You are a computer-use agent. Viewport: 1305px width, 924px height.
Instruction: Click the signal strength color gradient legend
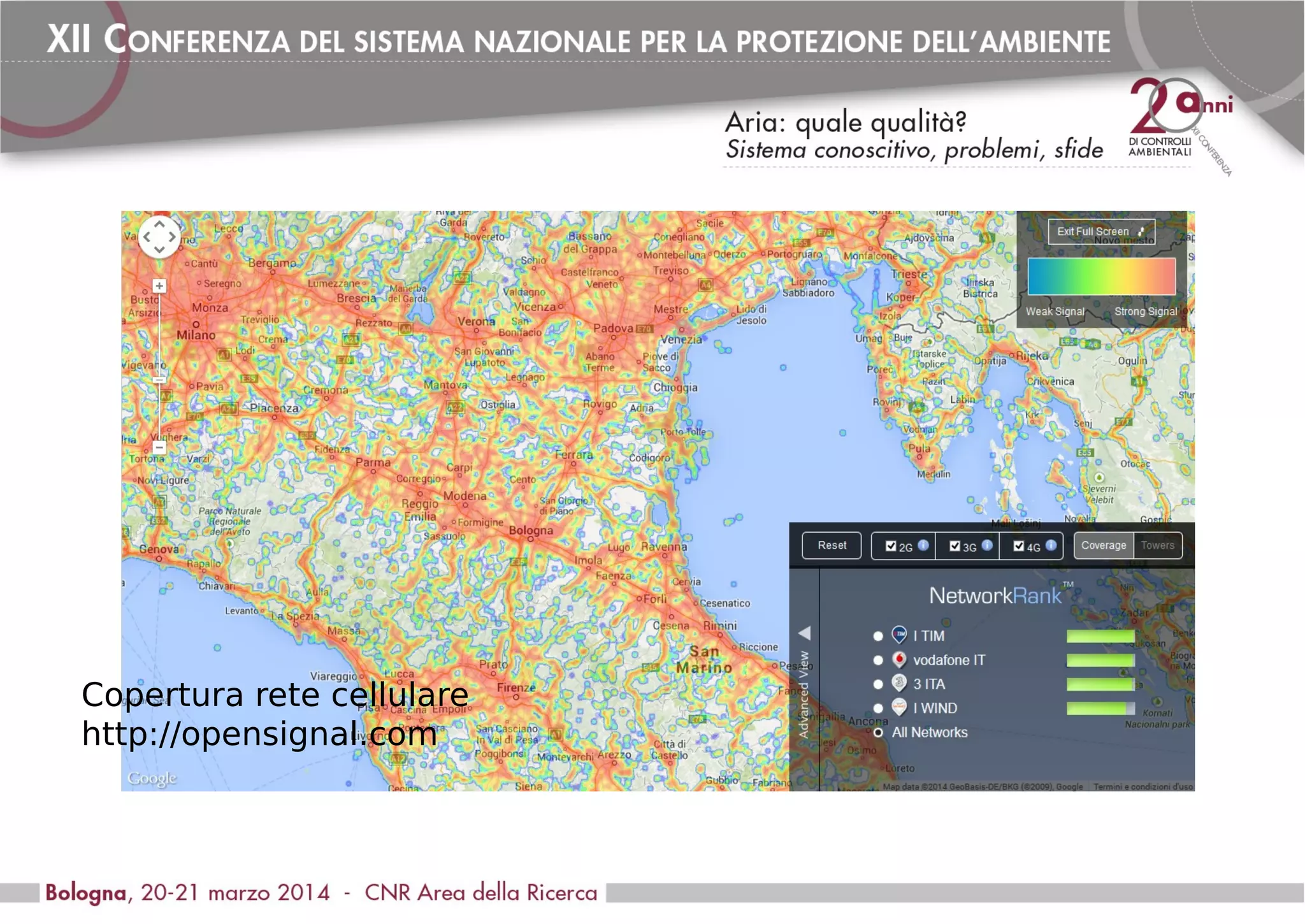[x=1102, y=276]
